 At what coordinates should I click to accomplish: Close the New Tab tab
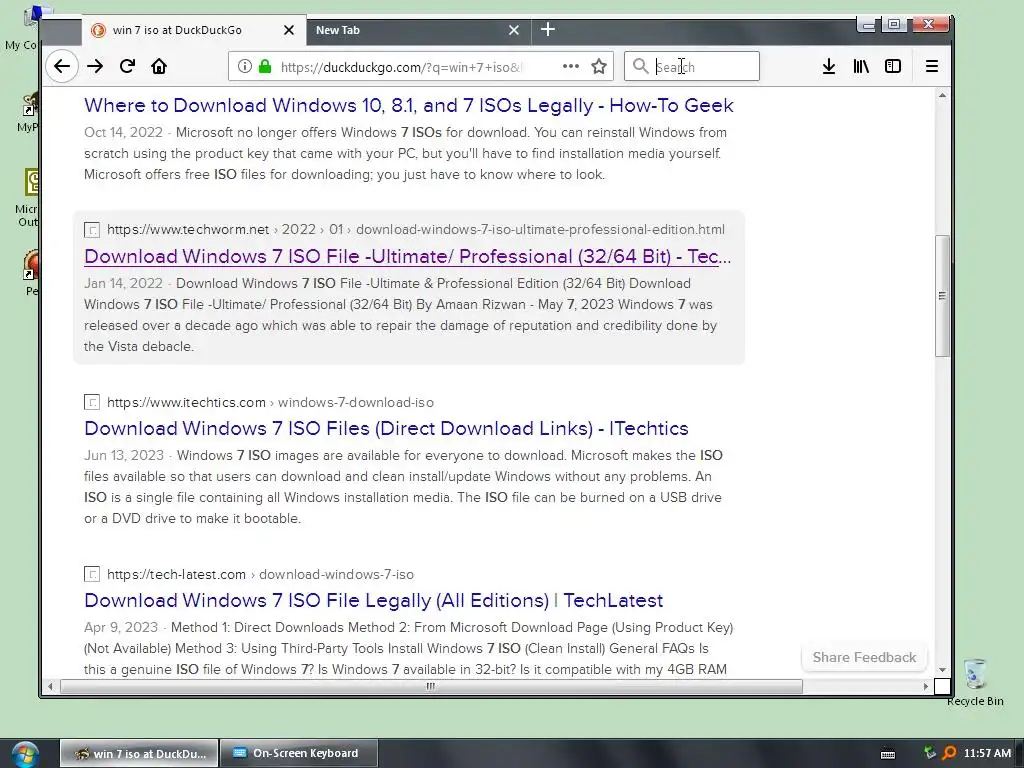[x=514, y=30]
